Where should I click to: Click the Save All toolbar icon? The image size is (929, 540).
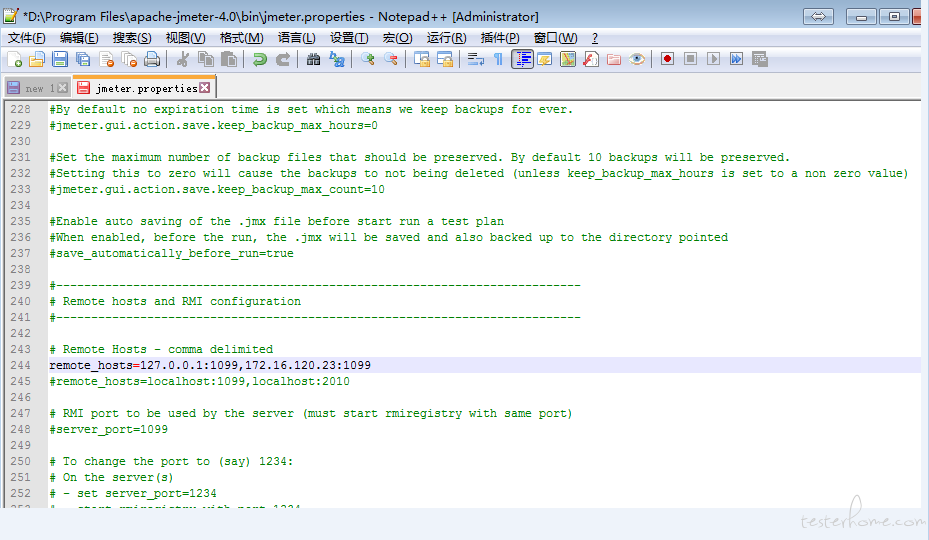[83, 60]
